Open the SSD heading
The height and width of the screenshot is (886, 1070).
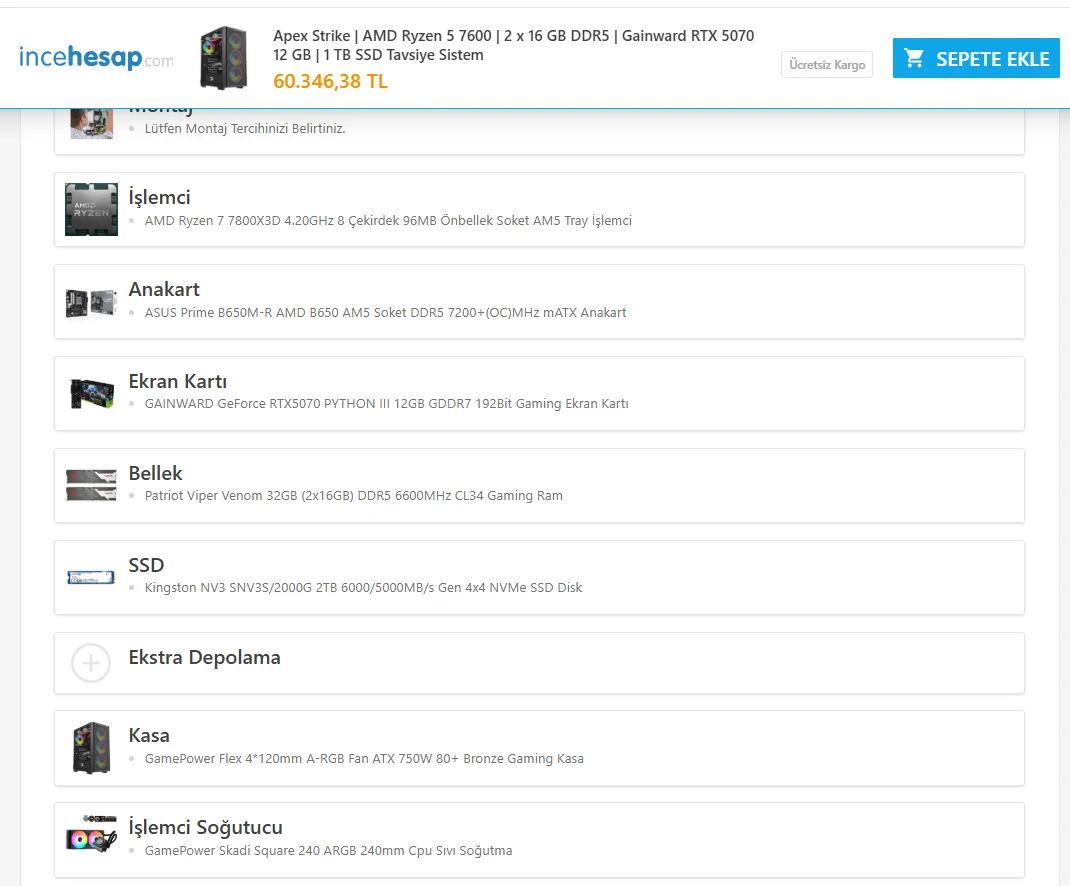(146, 565)
